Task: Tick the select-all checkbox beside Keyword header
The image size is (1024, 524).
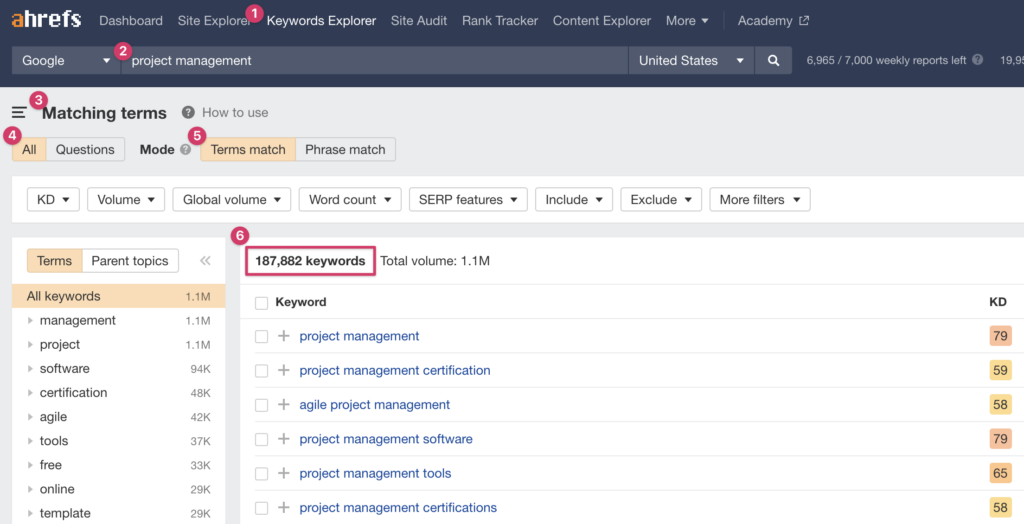Action: tap(262, 302)
